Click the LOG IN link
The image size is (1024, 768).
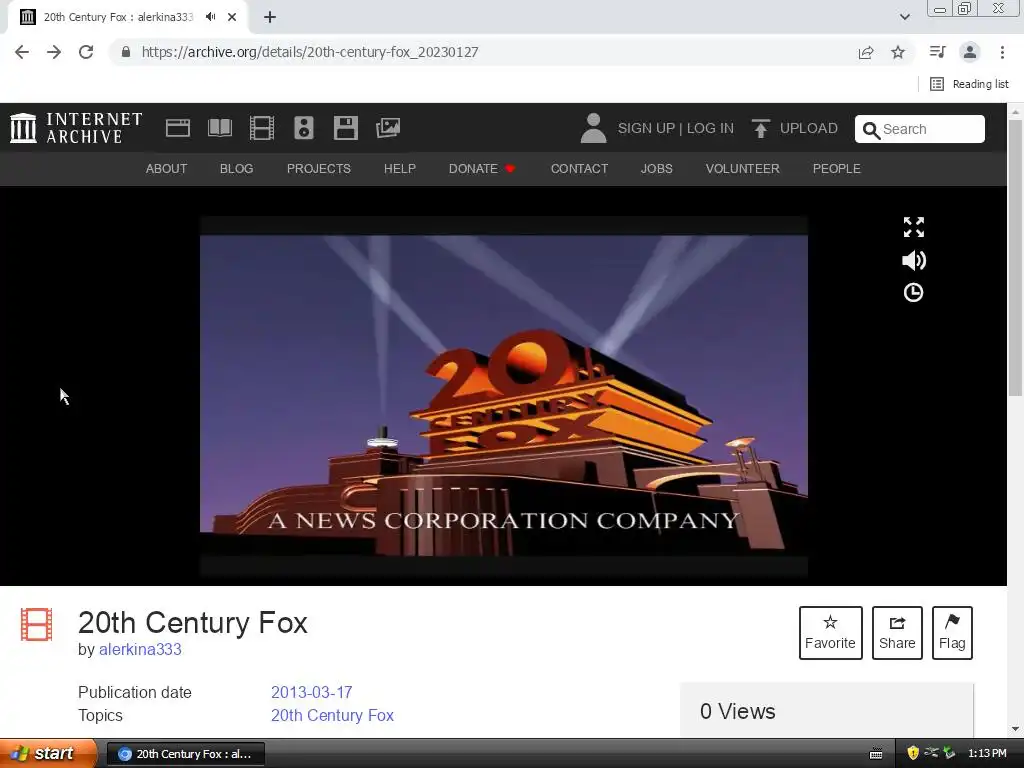pyautogui.click(x=710, y=128)
